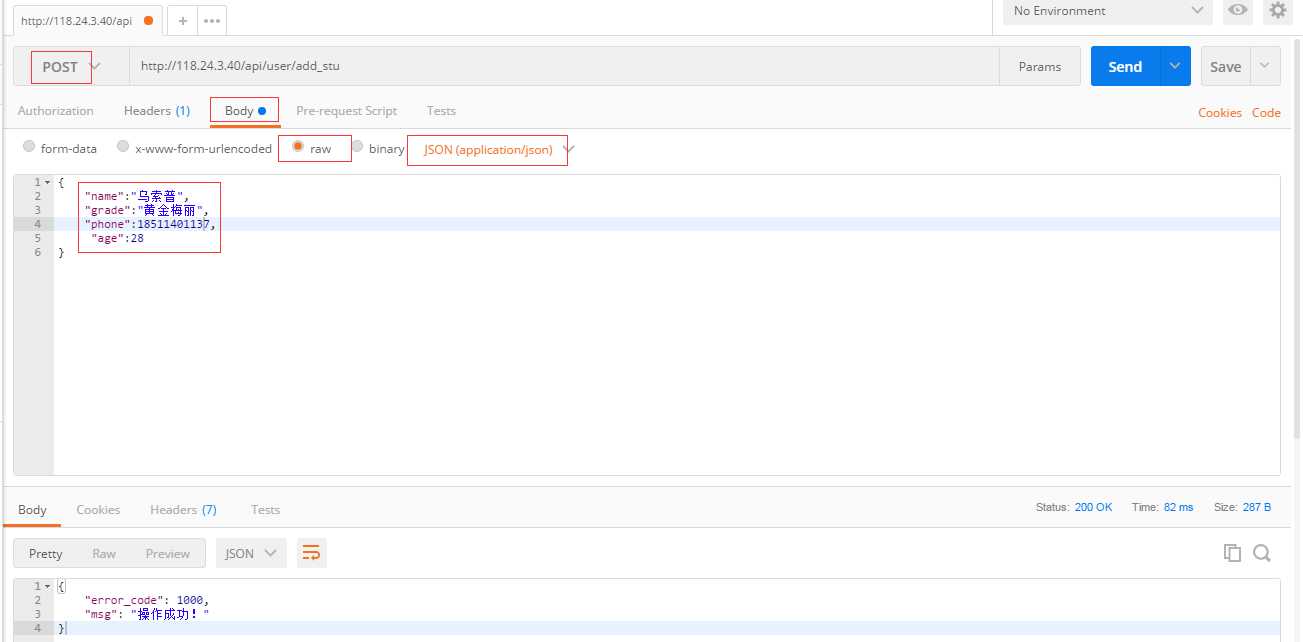This screenshot has width=1303, height=642.
Task: Open the Code link
Action: (x=1266, y=113)
